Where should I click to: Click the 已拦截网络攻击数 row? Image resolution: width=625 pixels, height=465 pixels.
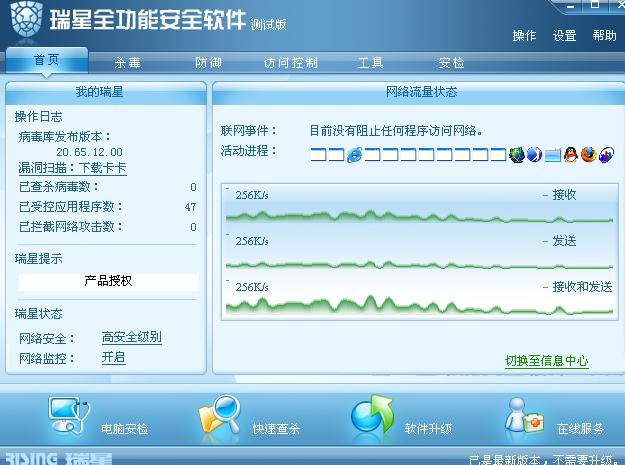(x=108, y=227)
